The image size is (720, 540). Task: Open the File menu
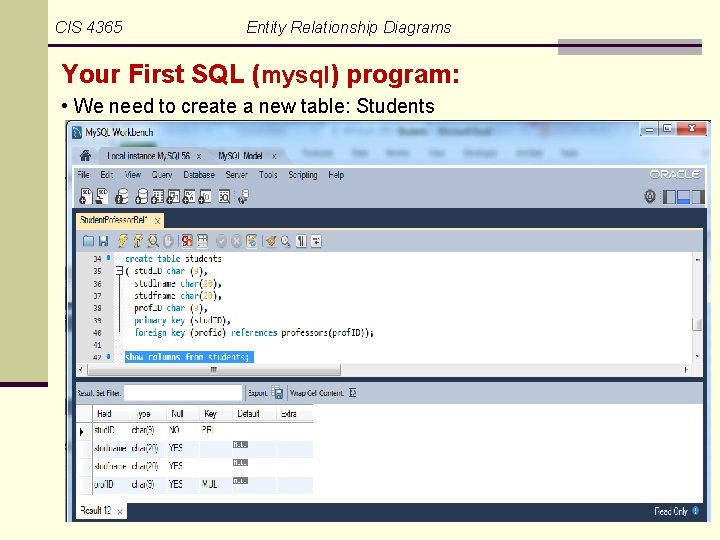tap(83, 174)
